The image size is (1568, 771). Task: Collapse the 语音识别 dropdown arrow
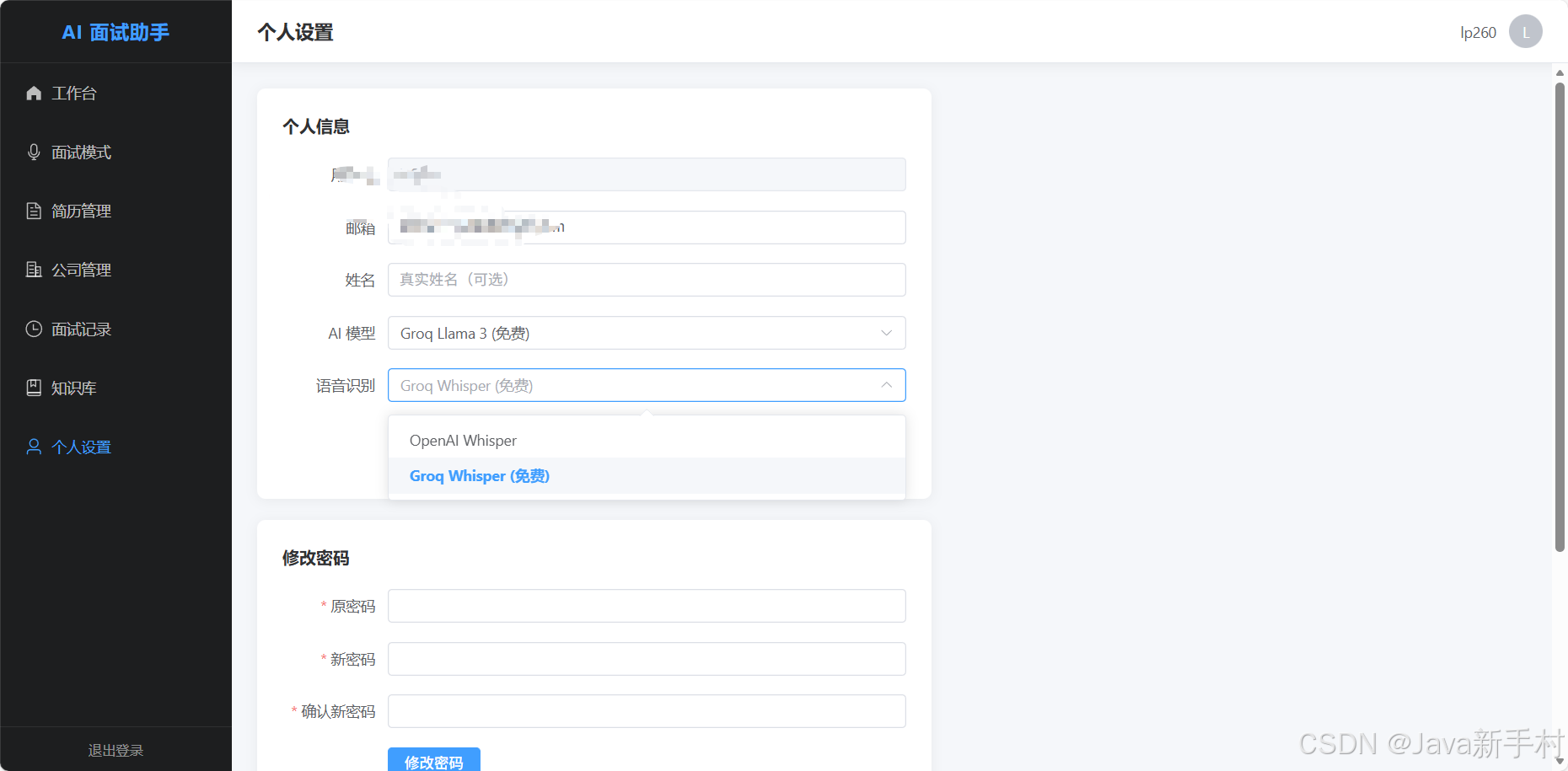coord(886,385)
